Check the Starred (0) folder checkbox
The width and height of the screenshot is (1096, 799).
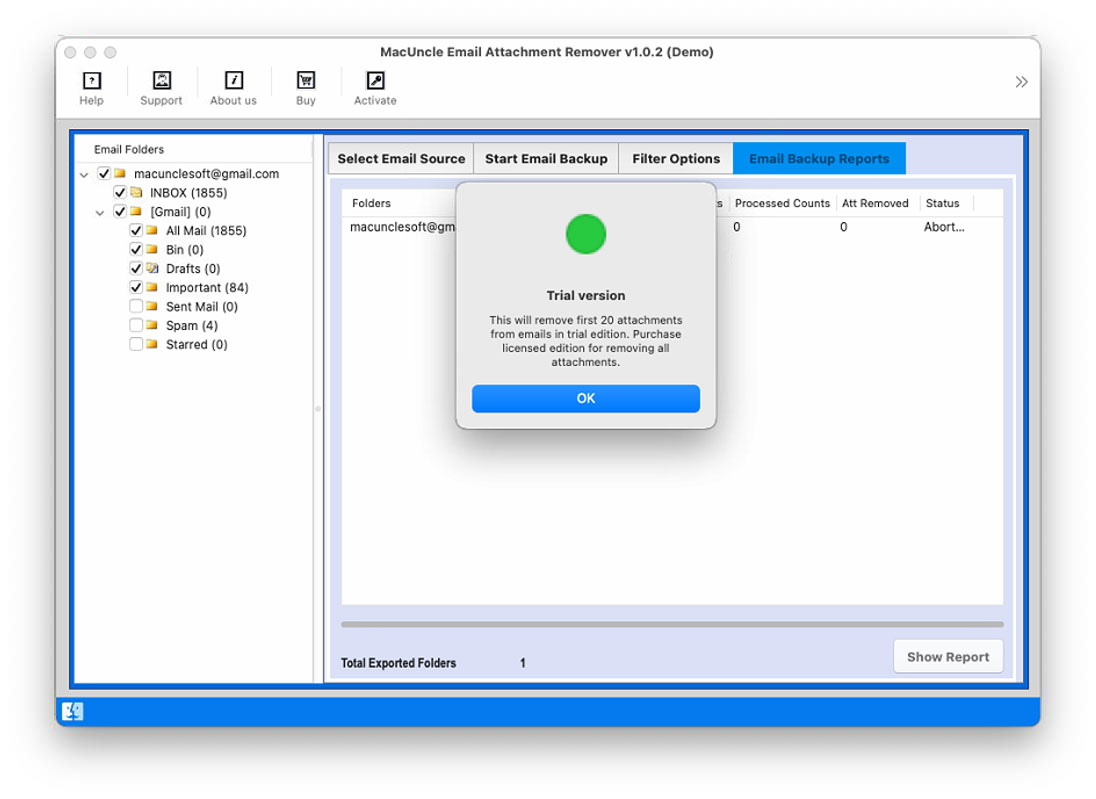(136, 344)
